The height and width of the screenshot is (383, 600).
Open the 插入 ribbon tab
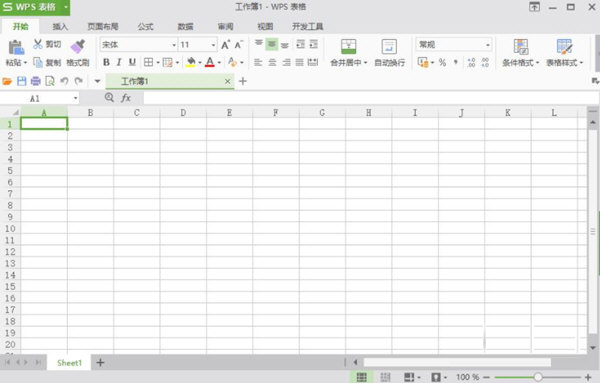[x=60, y=26]
